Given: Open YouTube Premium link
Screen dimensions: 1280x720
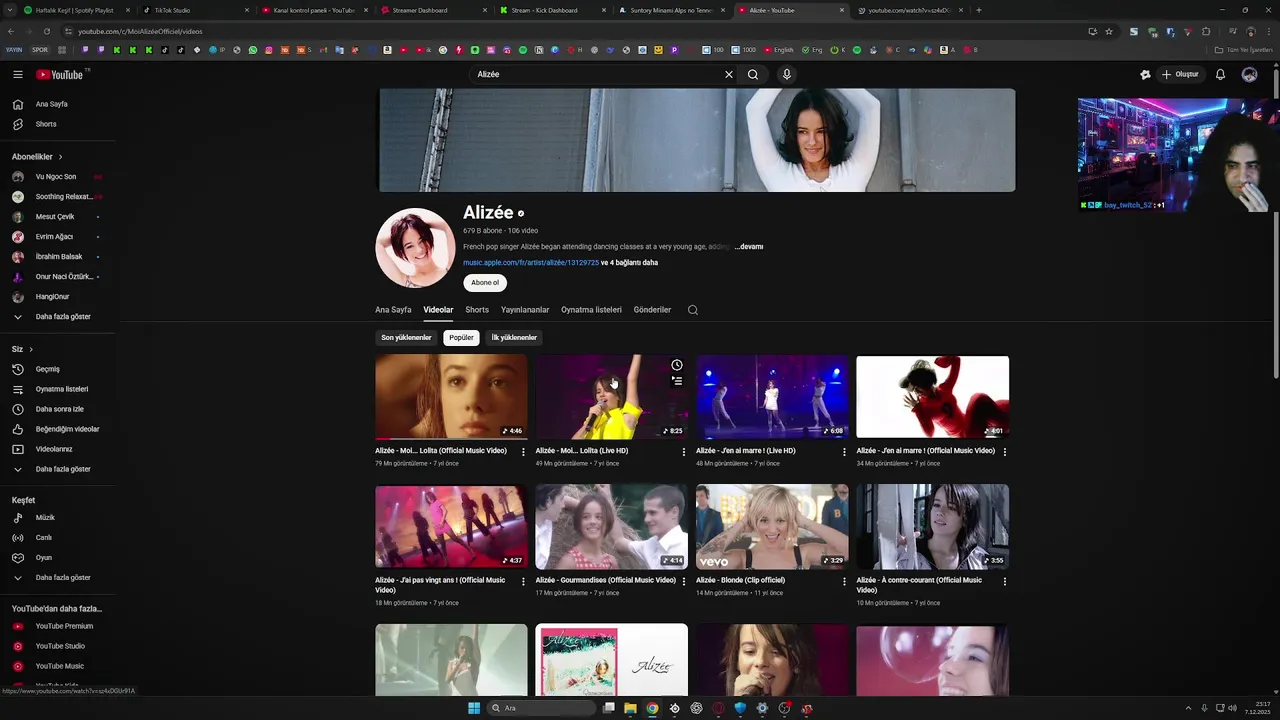Looking at the screenshot, I should (64, 626).
